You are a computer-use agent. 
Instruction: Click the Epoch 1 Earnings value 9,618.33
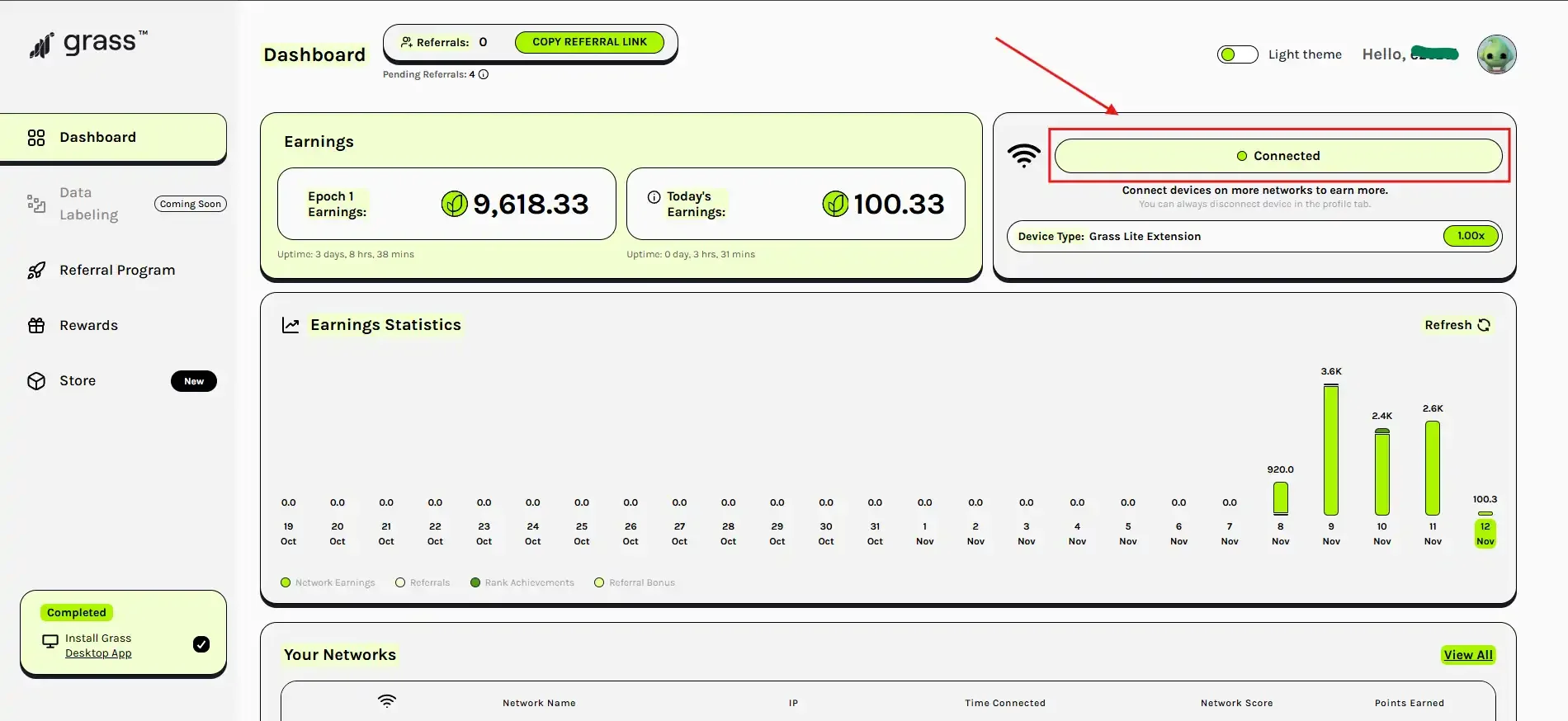(x=531, y=204)
